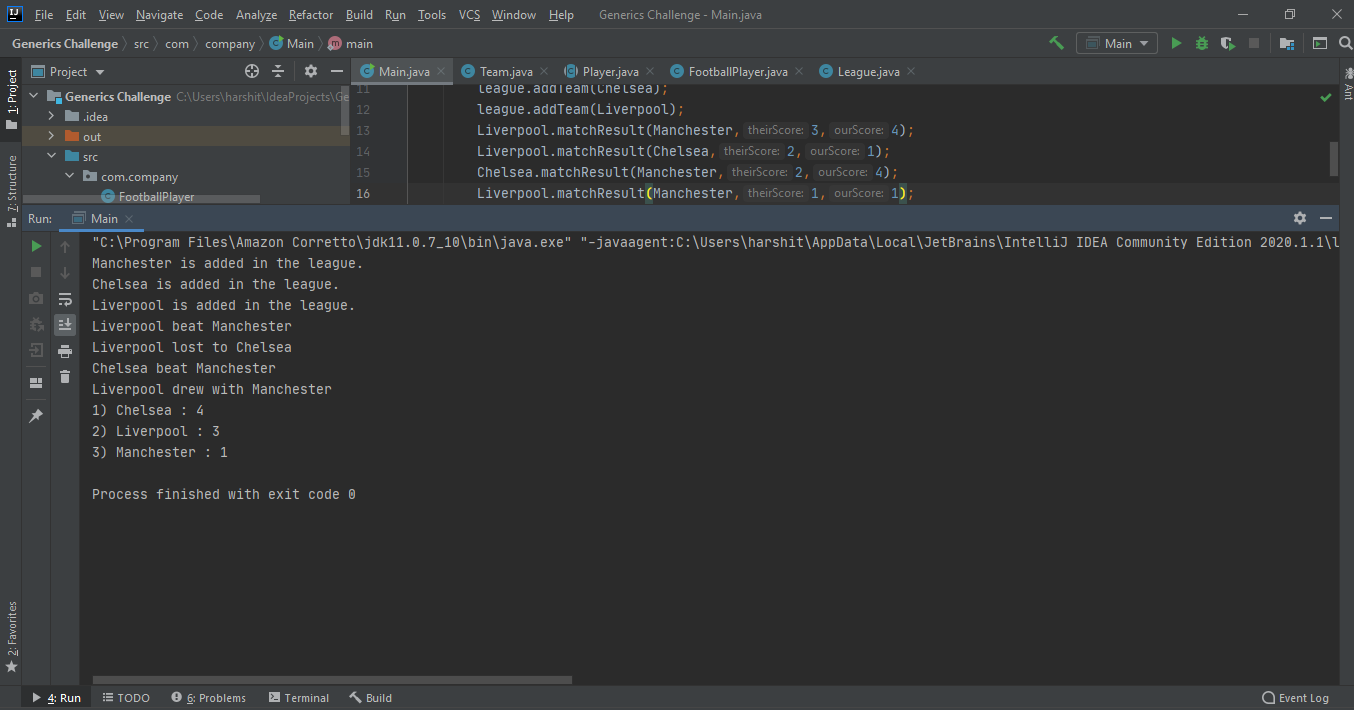Viewport: 1354px width, 710px height.
Task: Collapse the src folder
Action: point(51,157)
